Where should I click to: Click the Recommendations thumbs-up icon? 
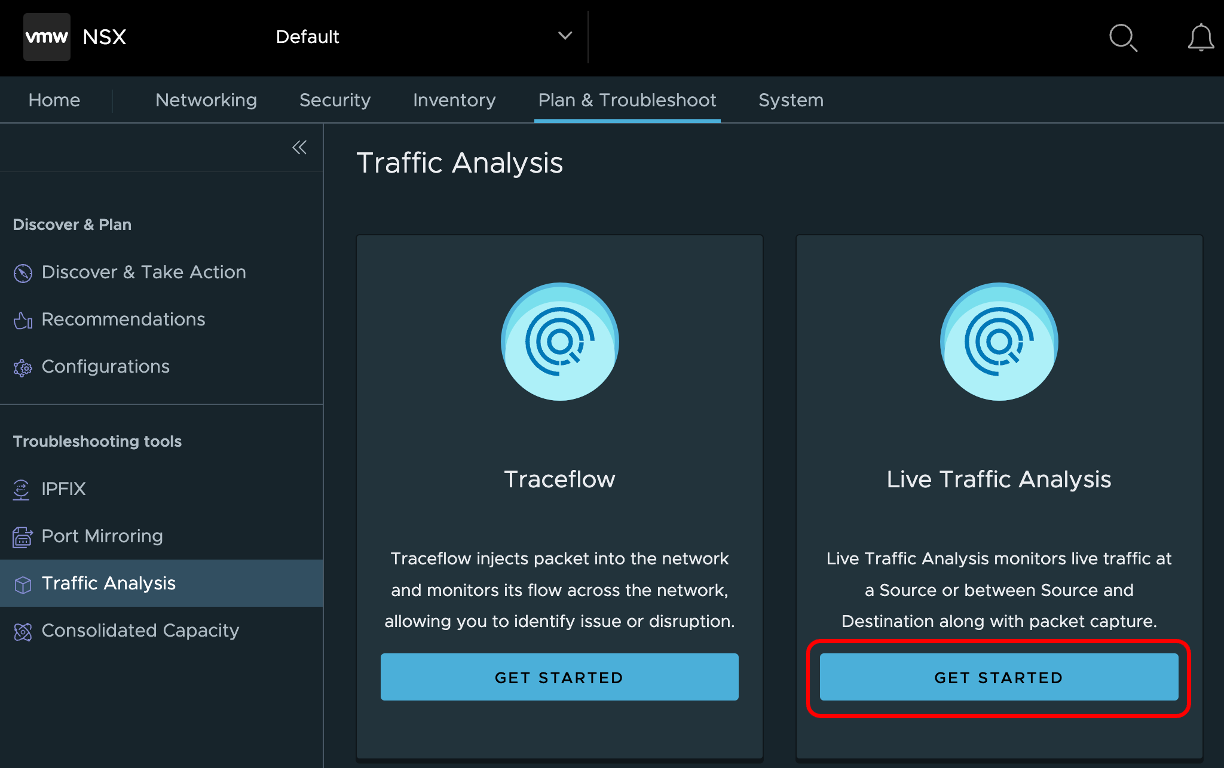coord(22,320)
